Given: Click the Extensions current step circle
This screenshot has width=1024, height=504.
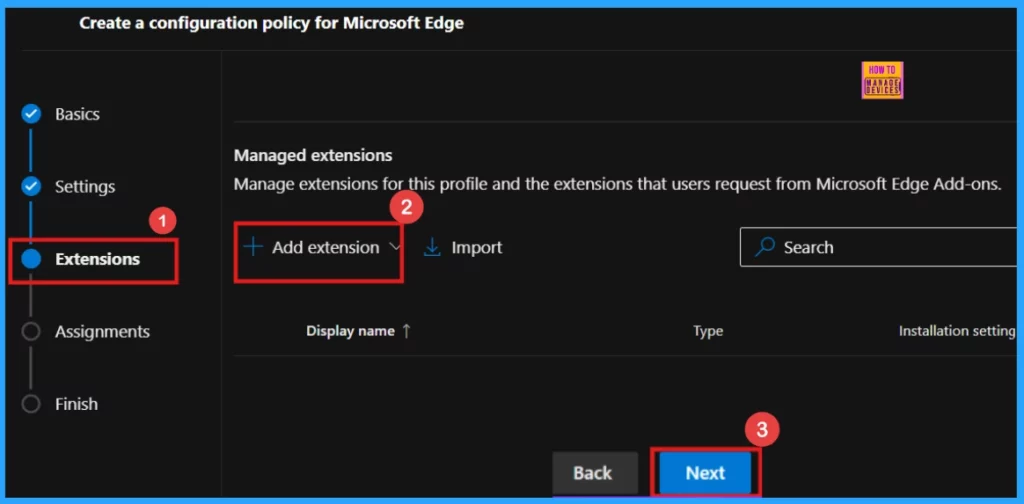Looking at the screenshot, I should click(x=31, y=259).
